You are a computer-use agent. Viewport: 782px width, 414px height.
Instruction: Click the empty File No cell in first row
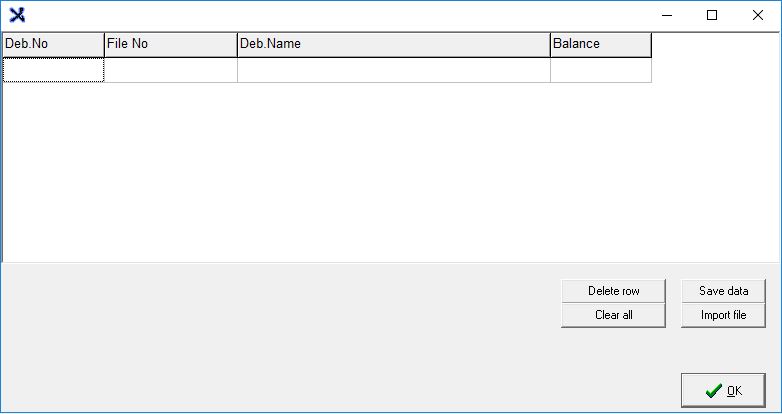[171, 70]
